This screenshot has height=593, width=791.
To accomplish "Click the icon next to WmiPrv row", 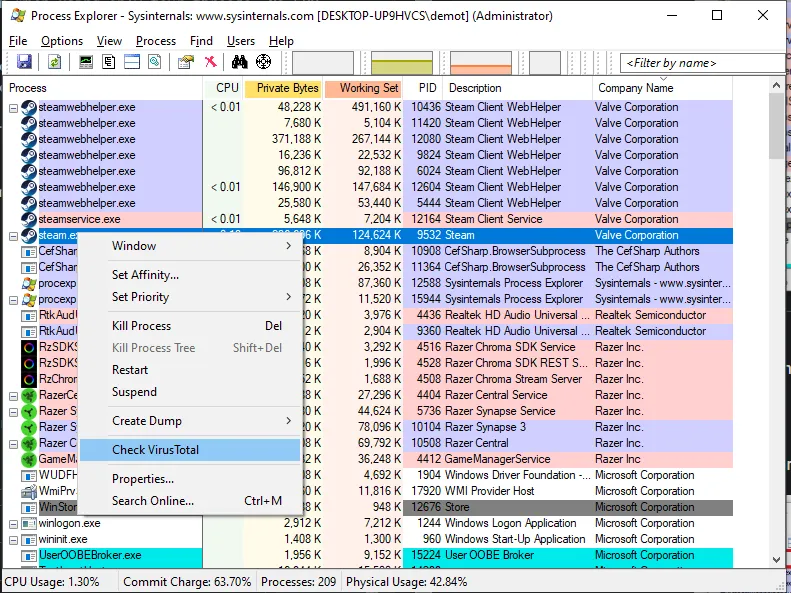I will point(29,491).
